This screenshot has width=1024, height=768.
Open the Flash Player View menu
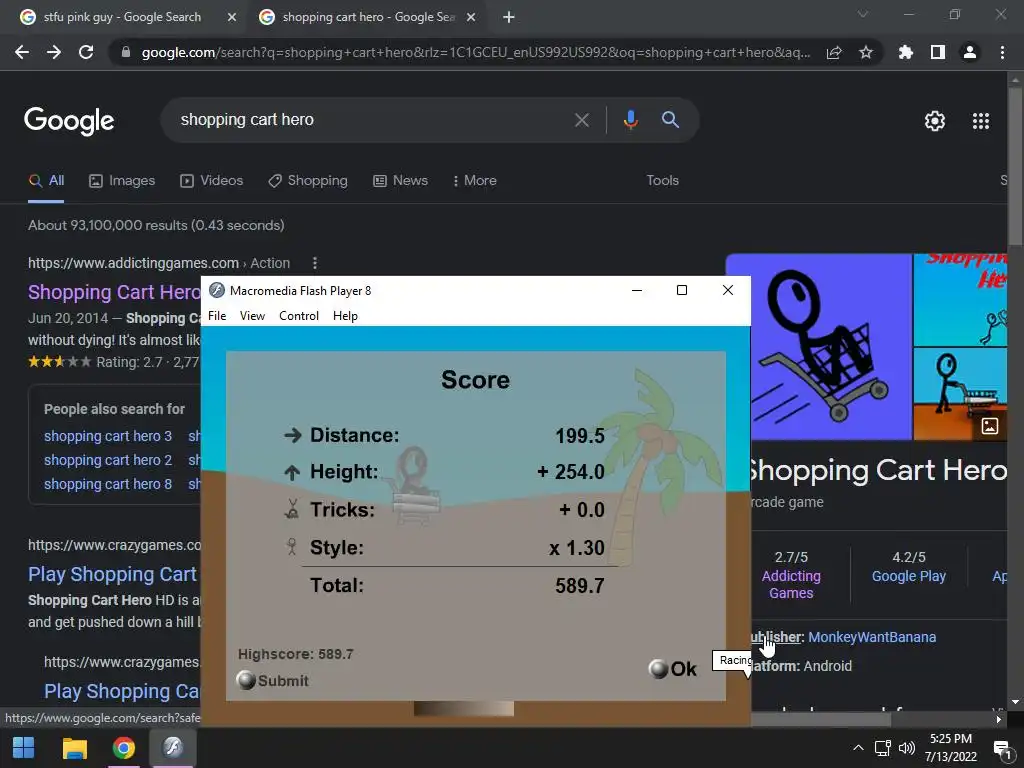tap(252, 316)
